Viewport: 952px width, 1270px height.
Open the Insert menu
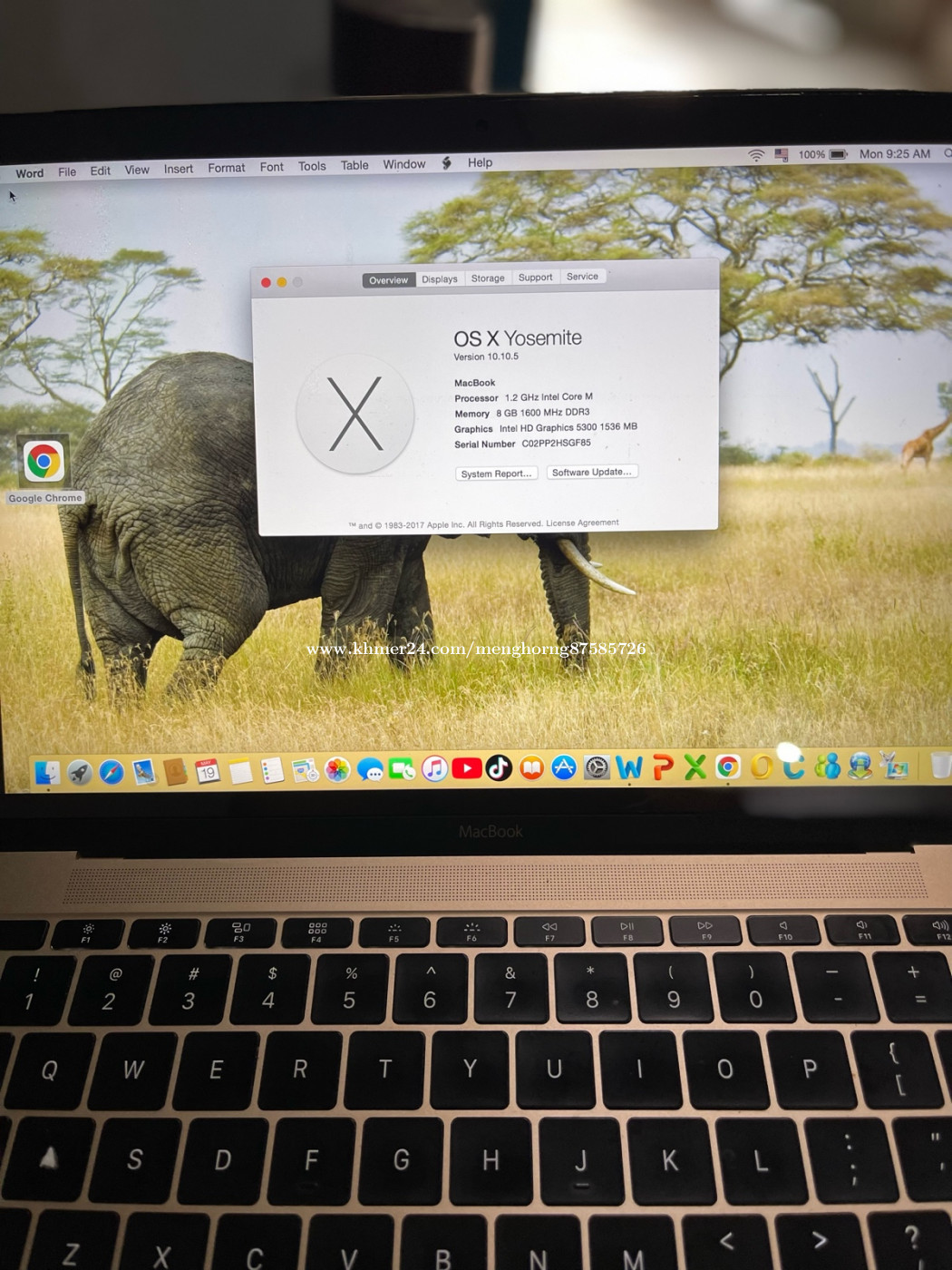(x=179, y=169)
